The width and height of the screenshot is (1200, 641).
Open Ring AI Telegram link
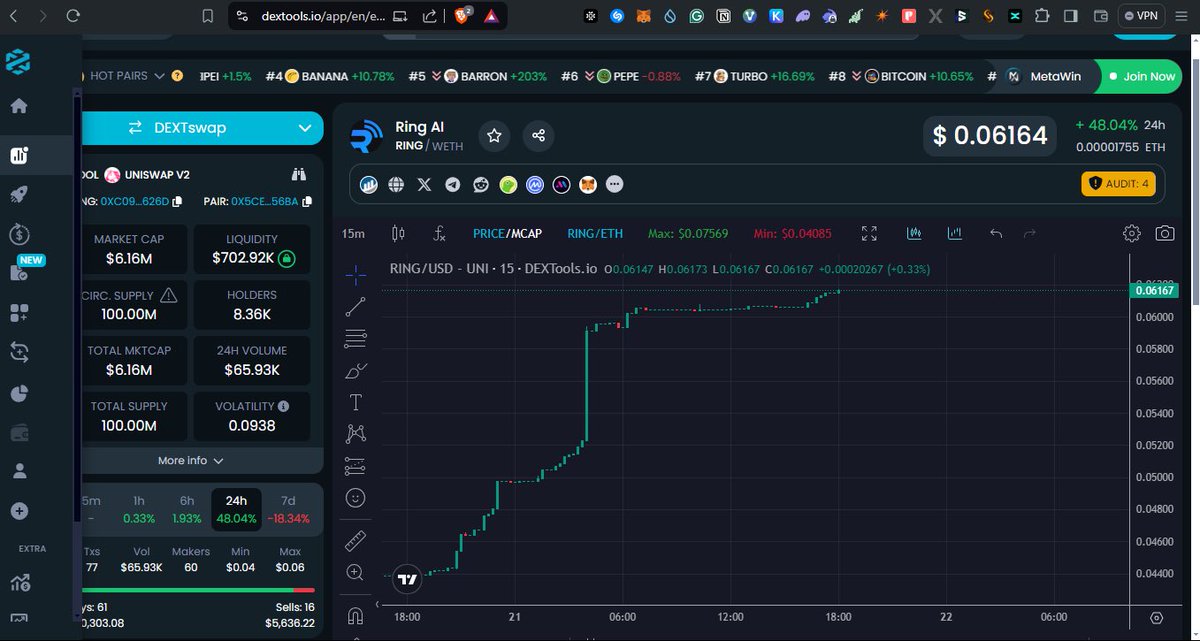452,185
